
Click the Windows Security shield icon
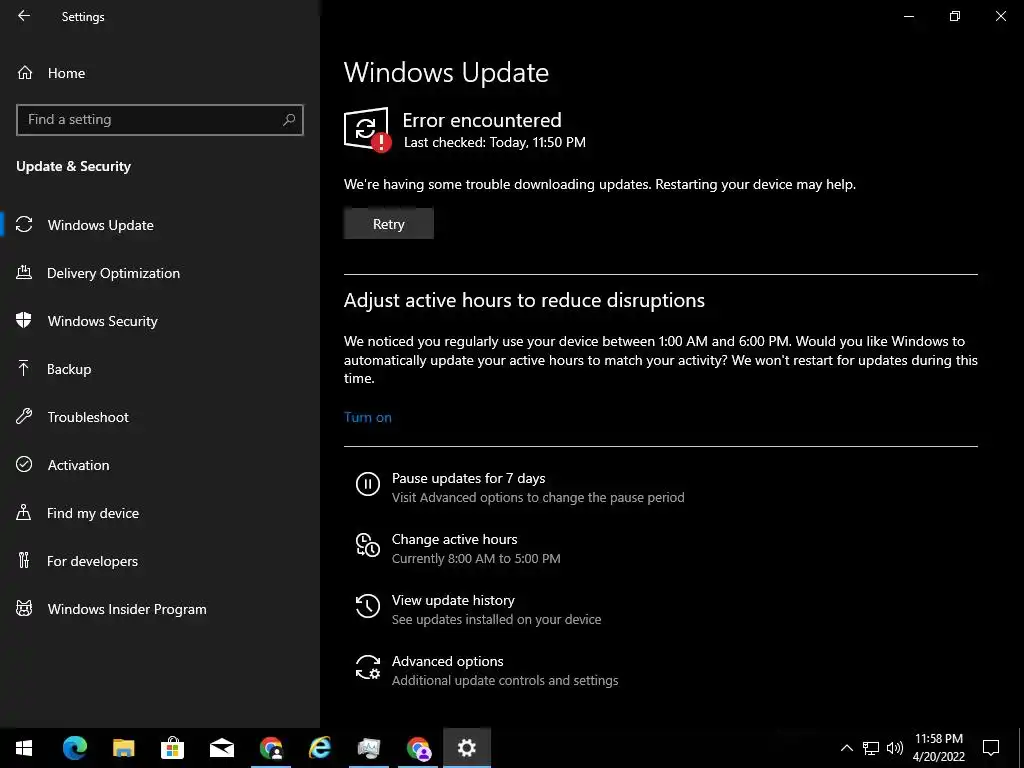(x=24, y=320)
